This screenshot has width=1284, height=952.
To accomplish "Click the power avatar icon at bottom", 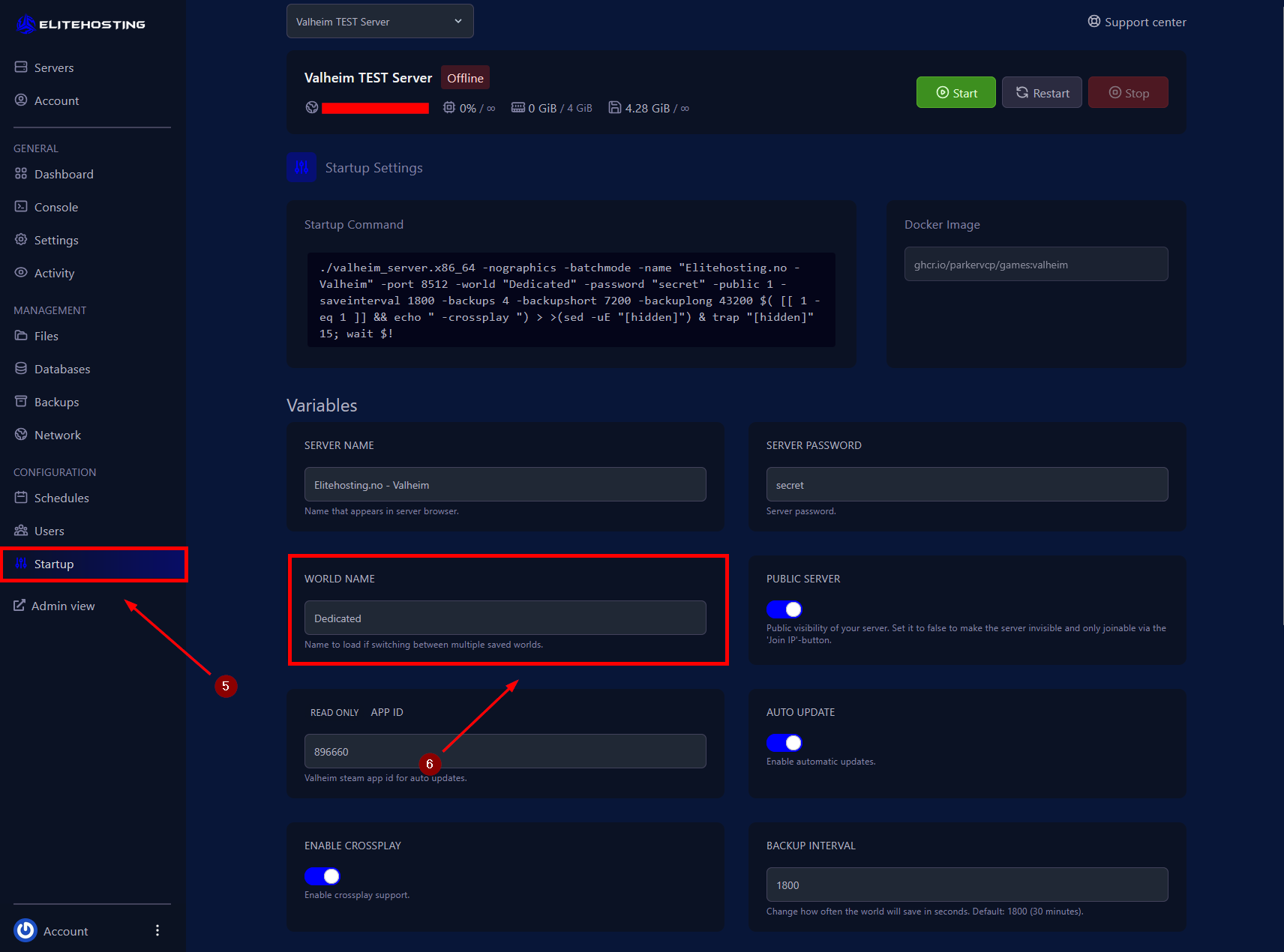I will tap(25, 930).
